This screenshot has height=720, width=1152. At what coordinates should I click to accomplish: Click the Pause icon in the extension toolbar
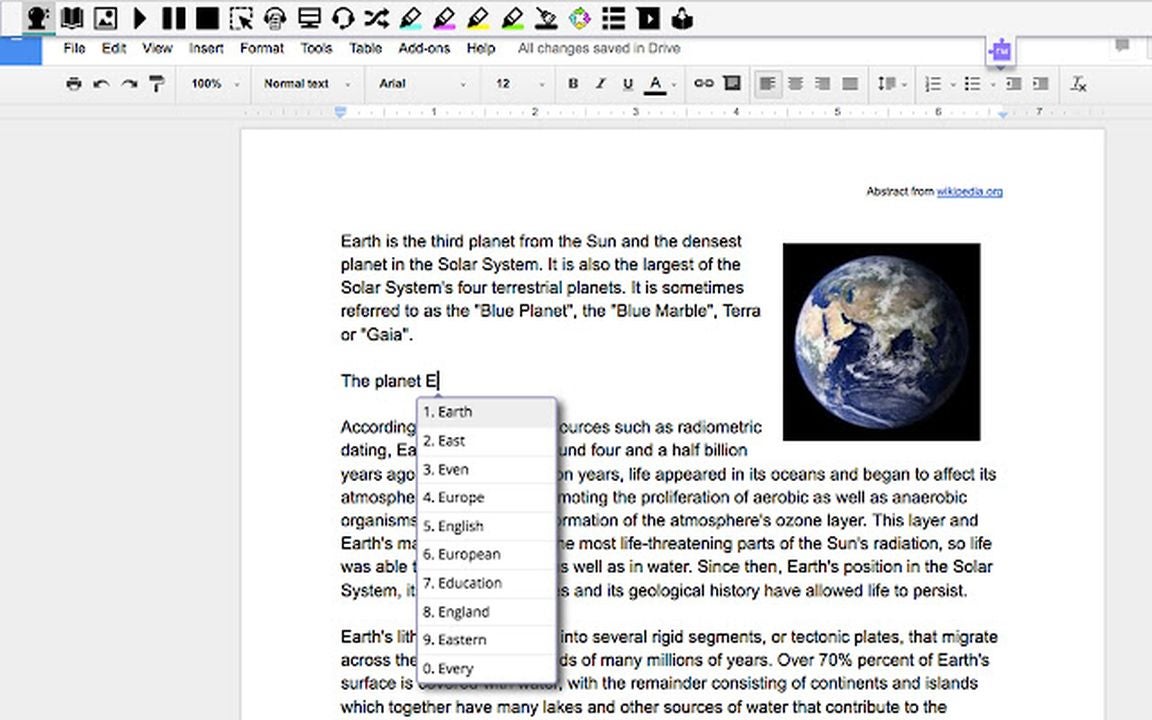click(174, 18)
